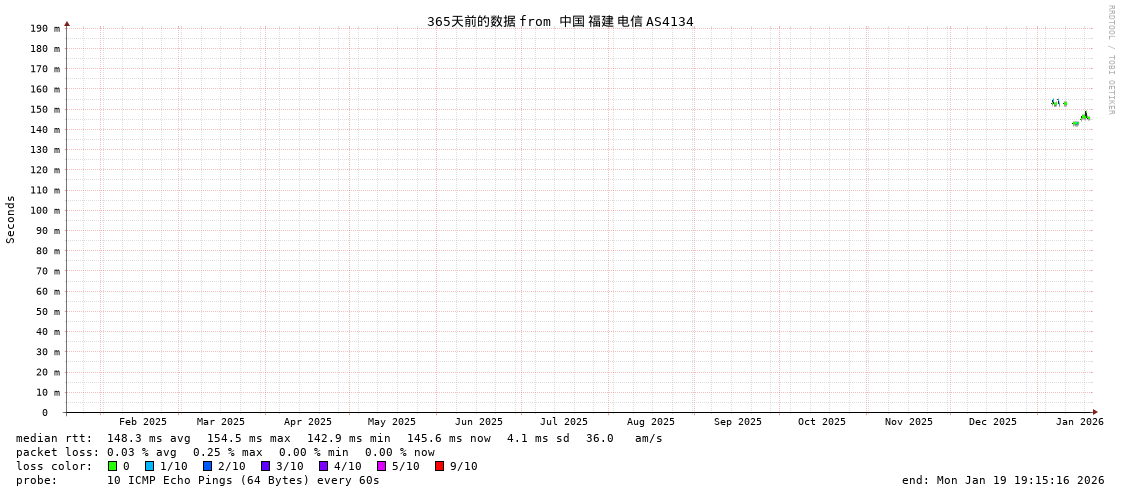Select the magenta 5/10 loss swatch

click(x=381, y=466)
